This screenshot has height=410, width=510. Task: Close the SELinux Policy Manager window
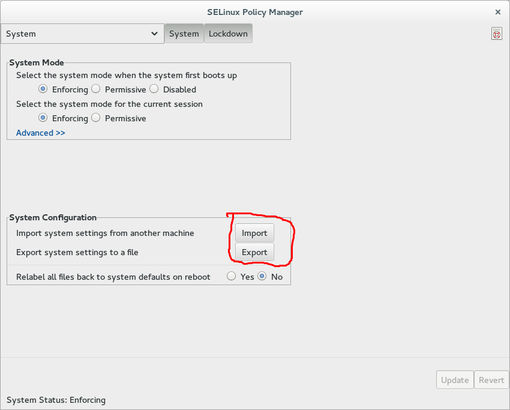coord(498,12)
